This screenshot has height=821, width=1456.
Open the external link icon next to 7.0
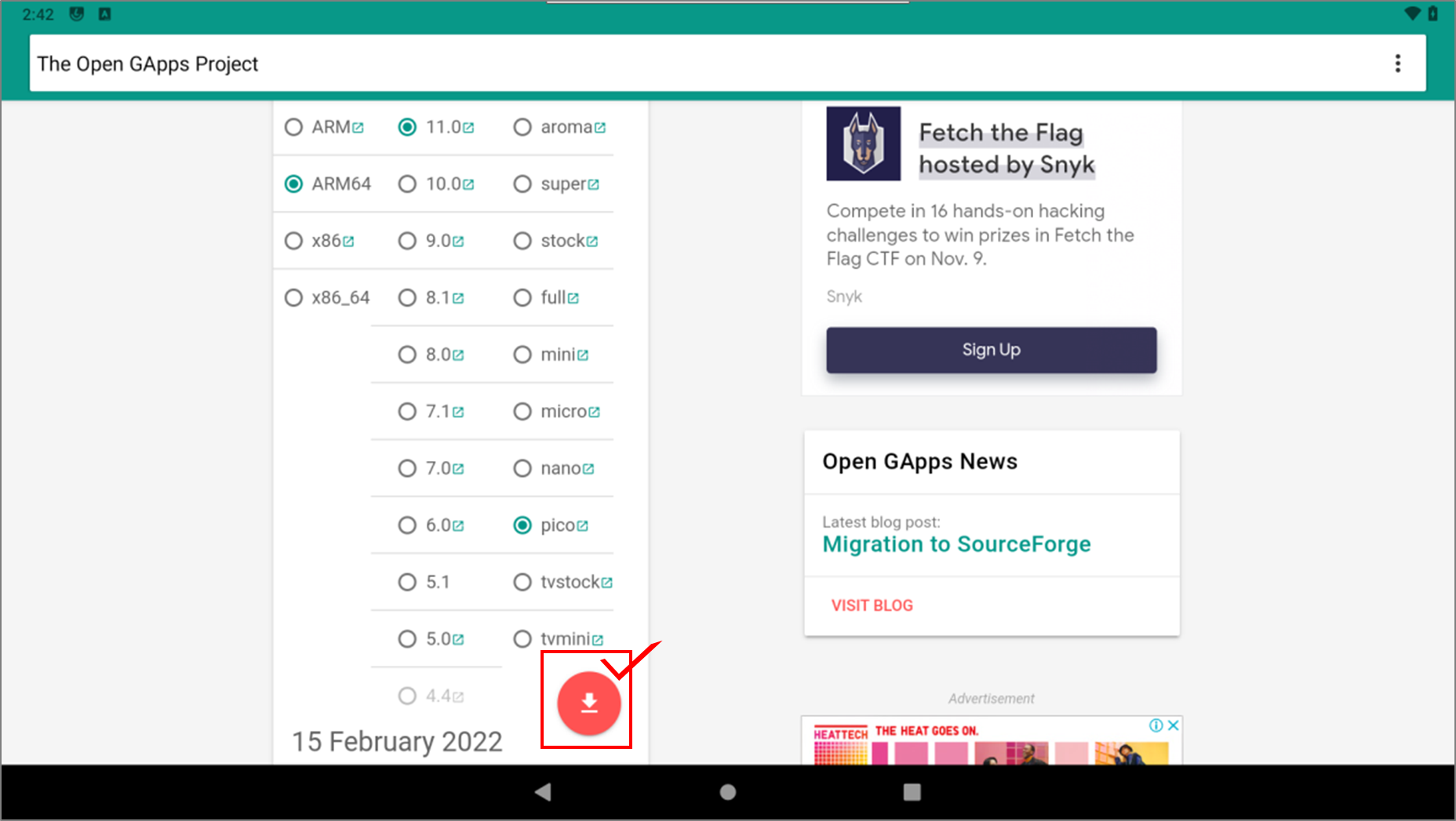(458, 469)
